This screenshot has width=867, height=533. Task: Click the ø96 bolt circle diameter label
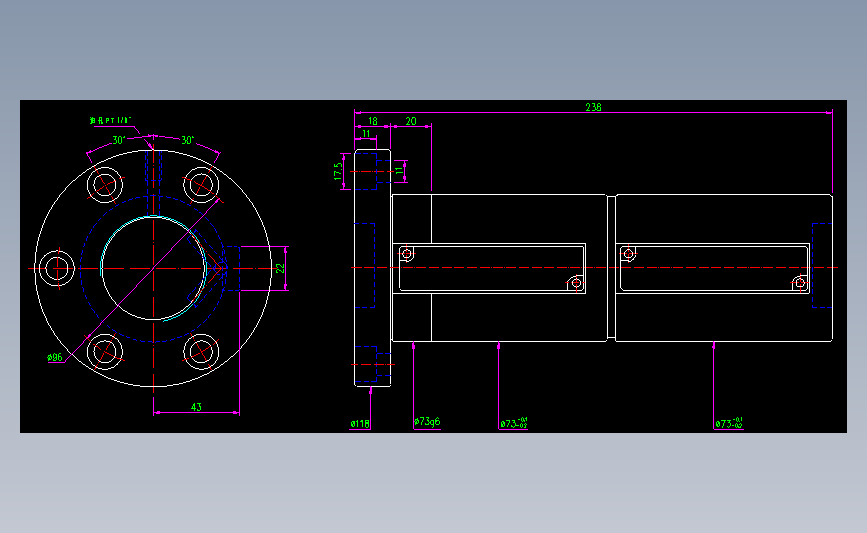(x=55, y=358)
